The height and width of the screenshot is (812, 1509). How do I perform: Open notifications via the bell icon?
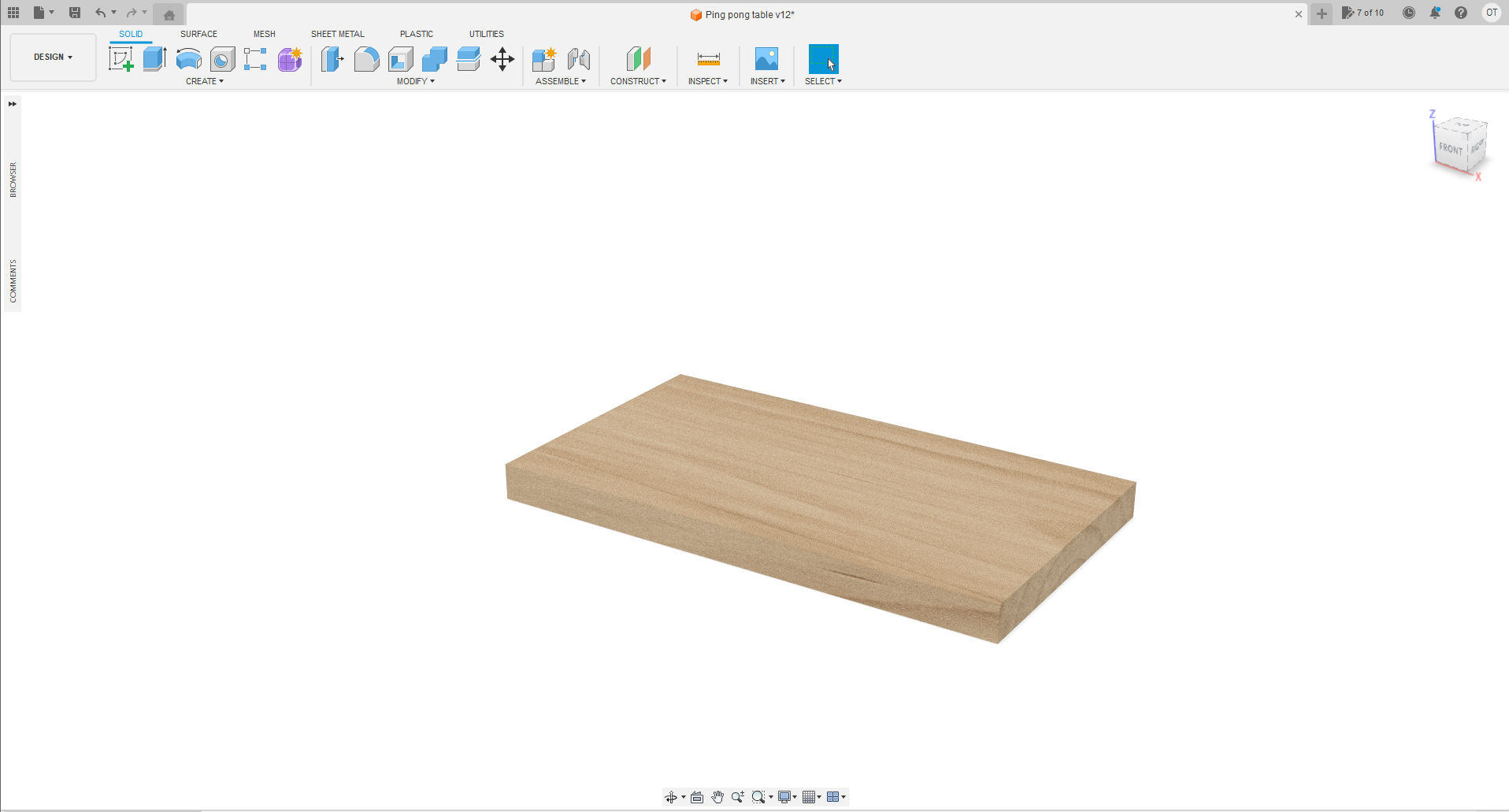click(1435, 12)
